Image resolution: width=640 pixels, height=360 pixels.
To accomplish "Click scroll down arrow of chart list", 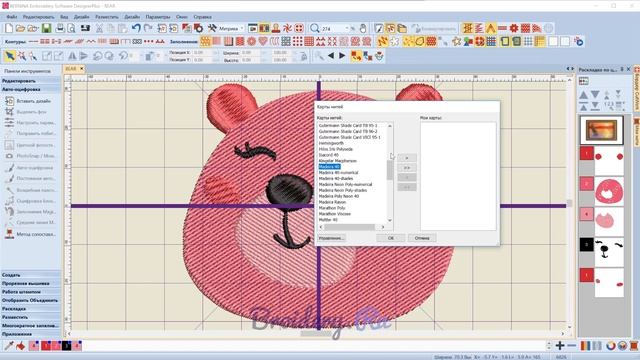I will point(390,220).
